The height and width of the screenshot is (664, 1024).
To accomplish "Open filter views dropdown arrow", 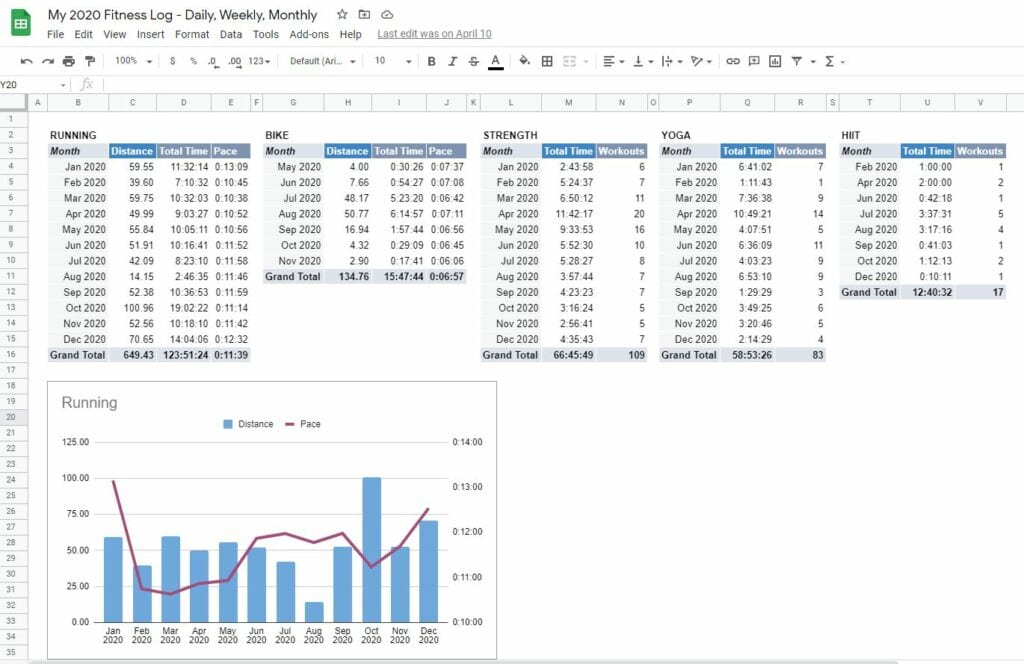I will coord(813,62).
